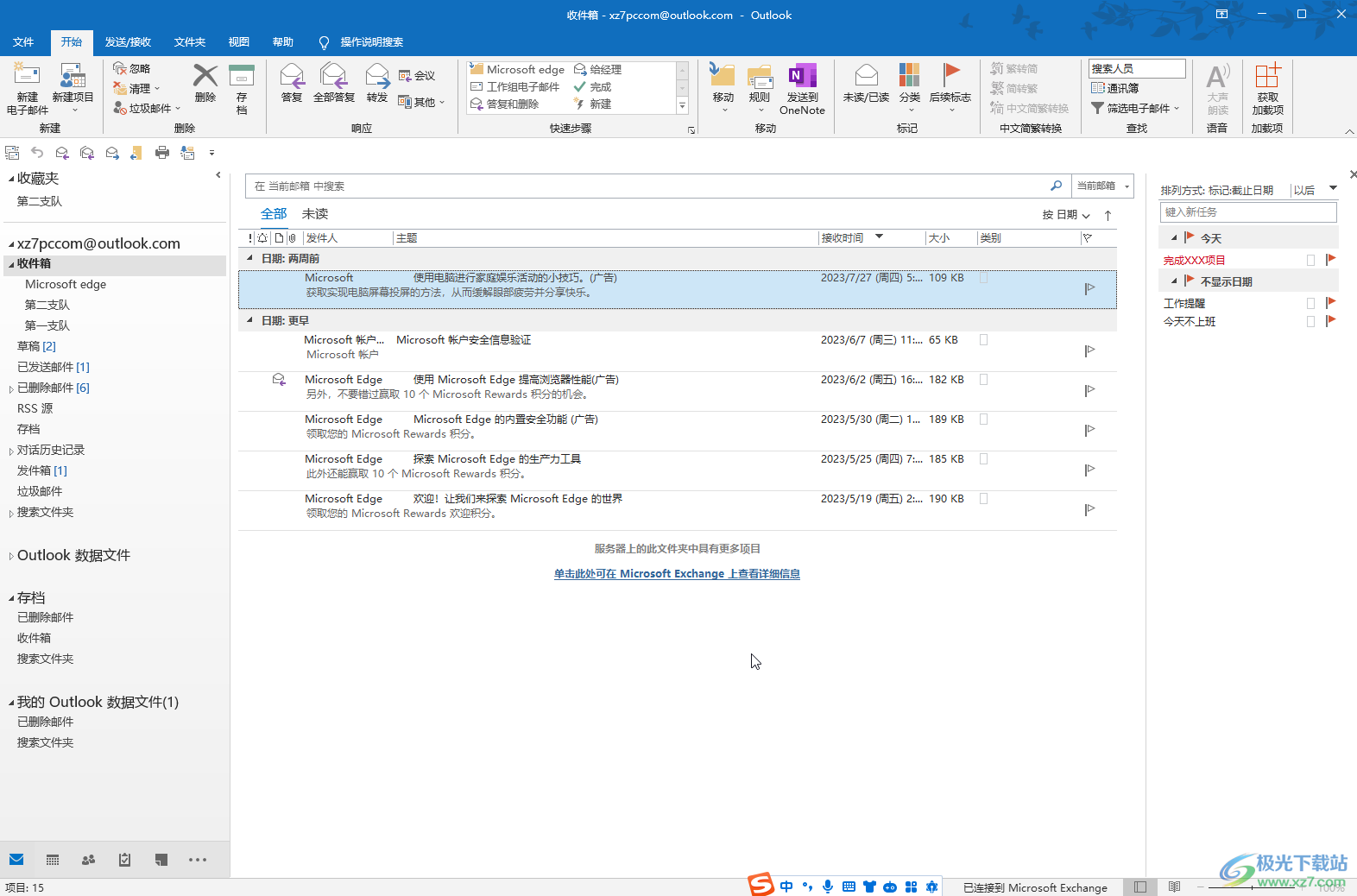This screenshot has width=1357, height=896.
Task: Click the Archive (存档) ribbon icon
Action: click(242, 76)
